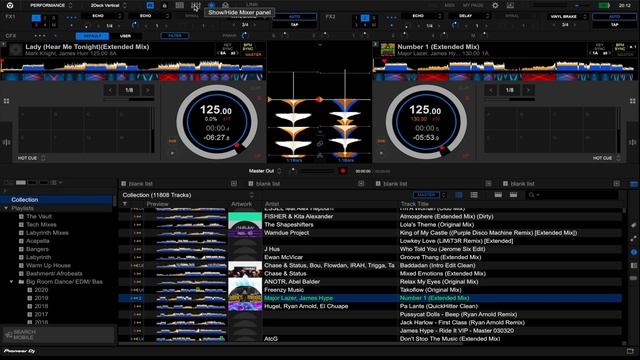Increase deck 1 beat loop size
Image resolution: width=640 pixels, height=360 pixels.
coord(148,90)
